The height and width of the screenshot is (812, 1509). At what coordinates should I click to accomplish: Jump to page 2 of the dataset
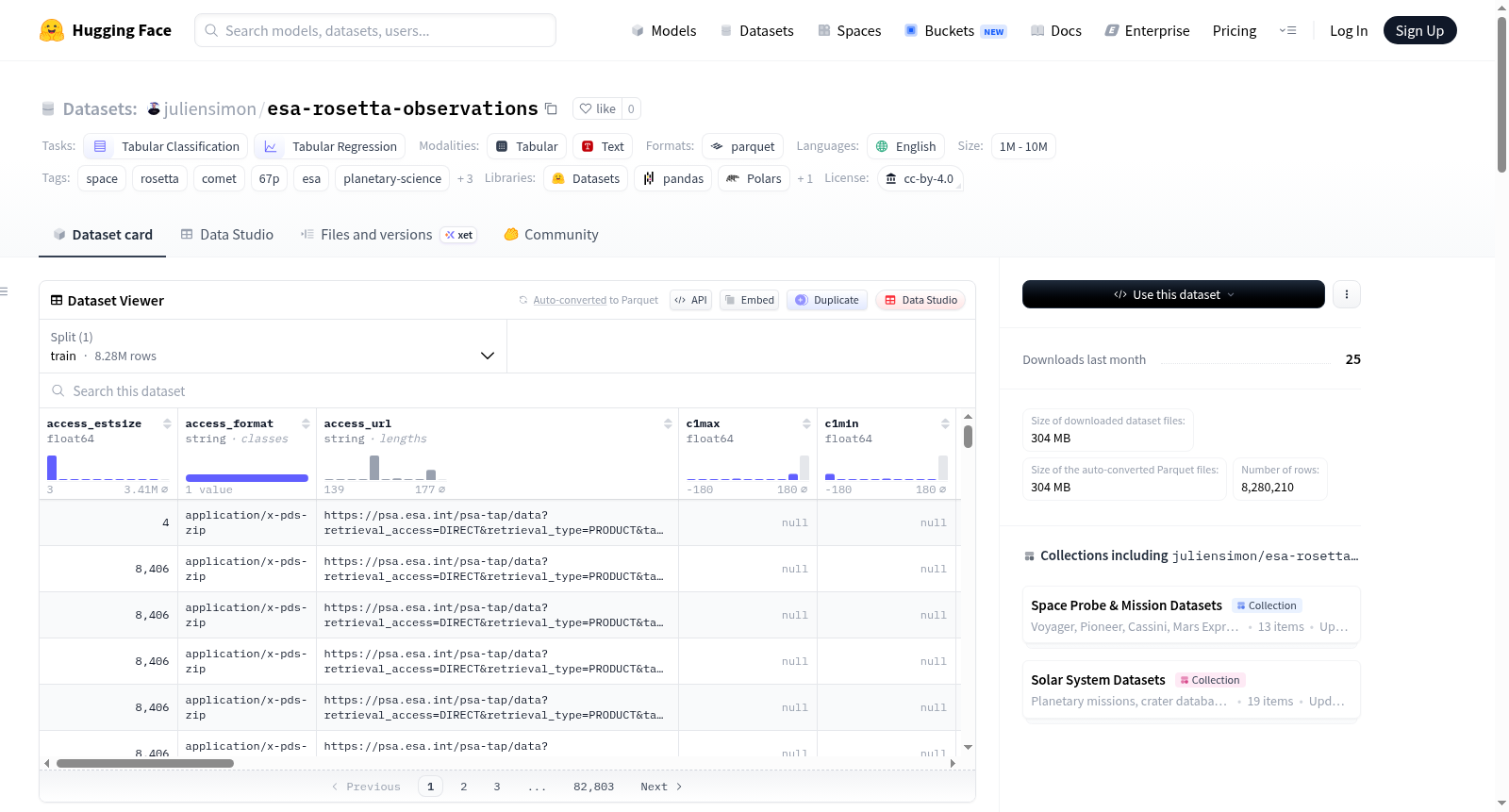point(464,787)
